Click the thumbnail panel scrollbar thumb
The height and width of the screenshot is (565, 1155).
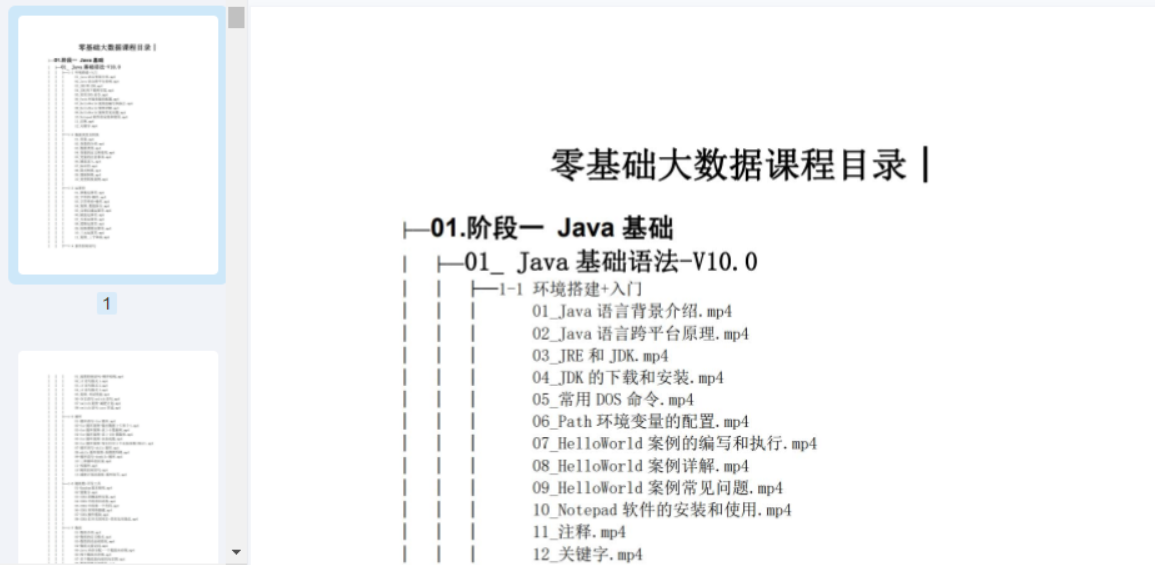[x=236, y=18]
